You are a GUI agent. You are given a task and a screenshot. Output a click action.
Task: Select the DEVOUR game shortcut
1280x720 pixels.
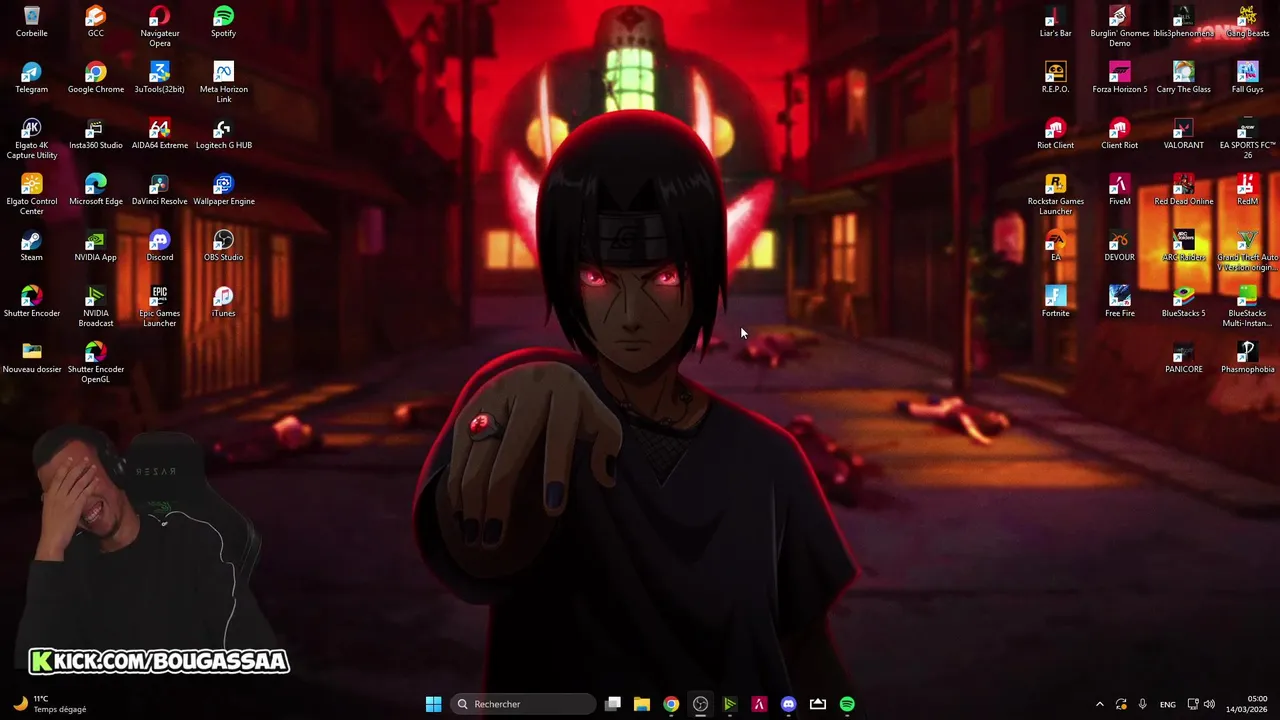point(1120,246)
